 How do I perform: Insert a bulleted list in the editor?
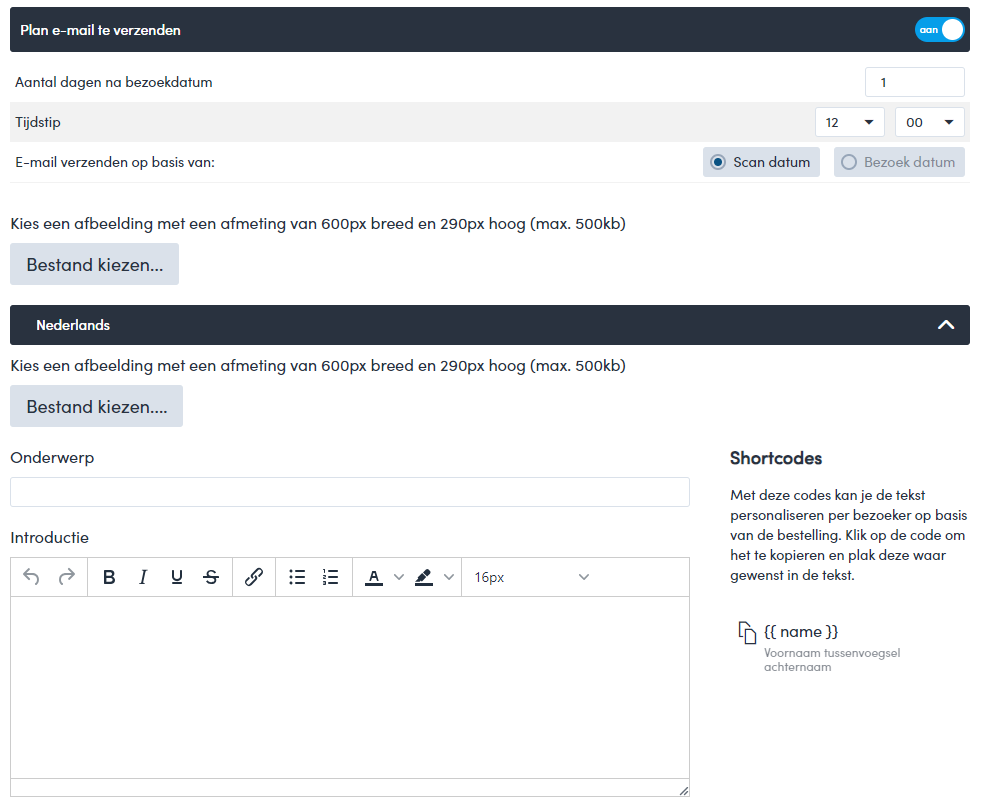(x=297, y=577)
